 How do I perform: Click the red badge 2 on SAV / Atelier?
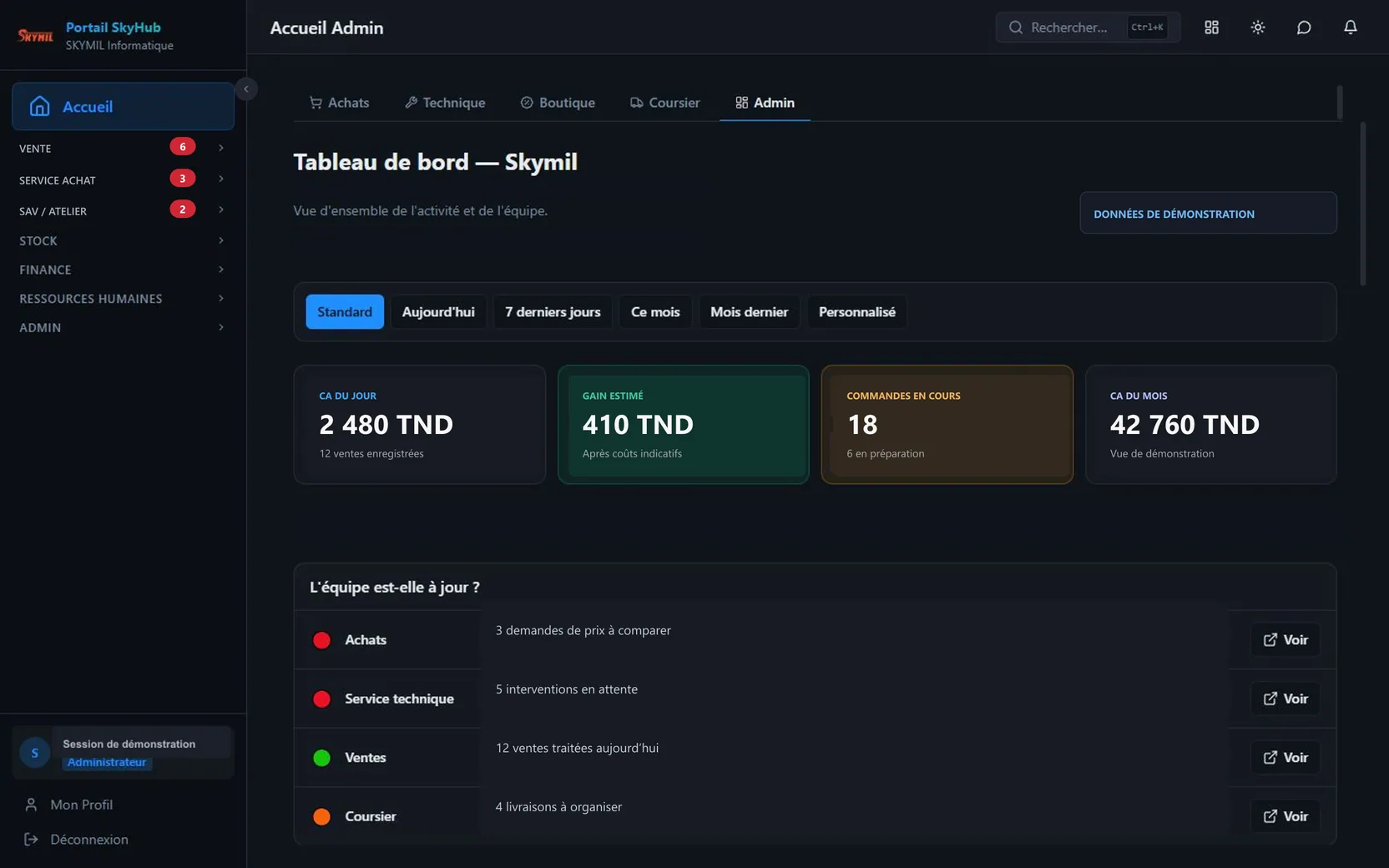coord(183,209)
